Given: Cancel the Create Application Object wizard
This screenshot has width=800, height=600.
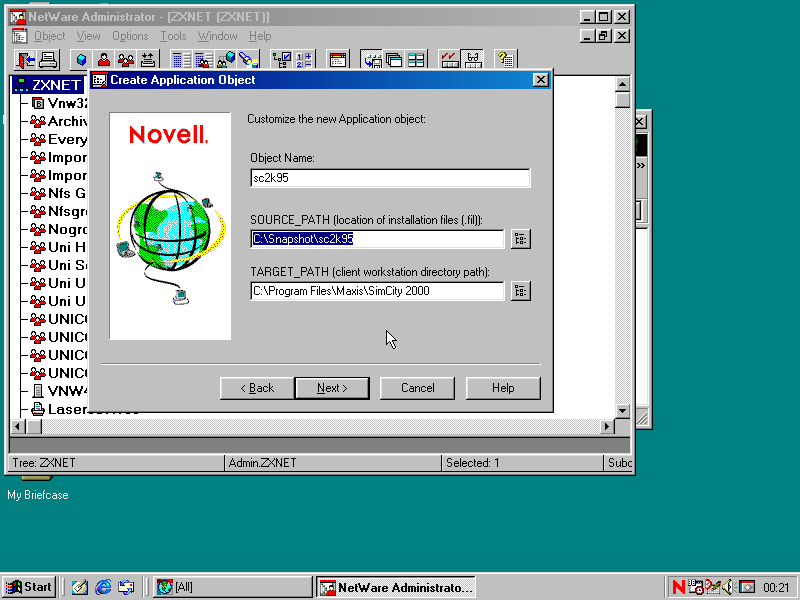Looking at the screenshot, I should coord(417,388).
